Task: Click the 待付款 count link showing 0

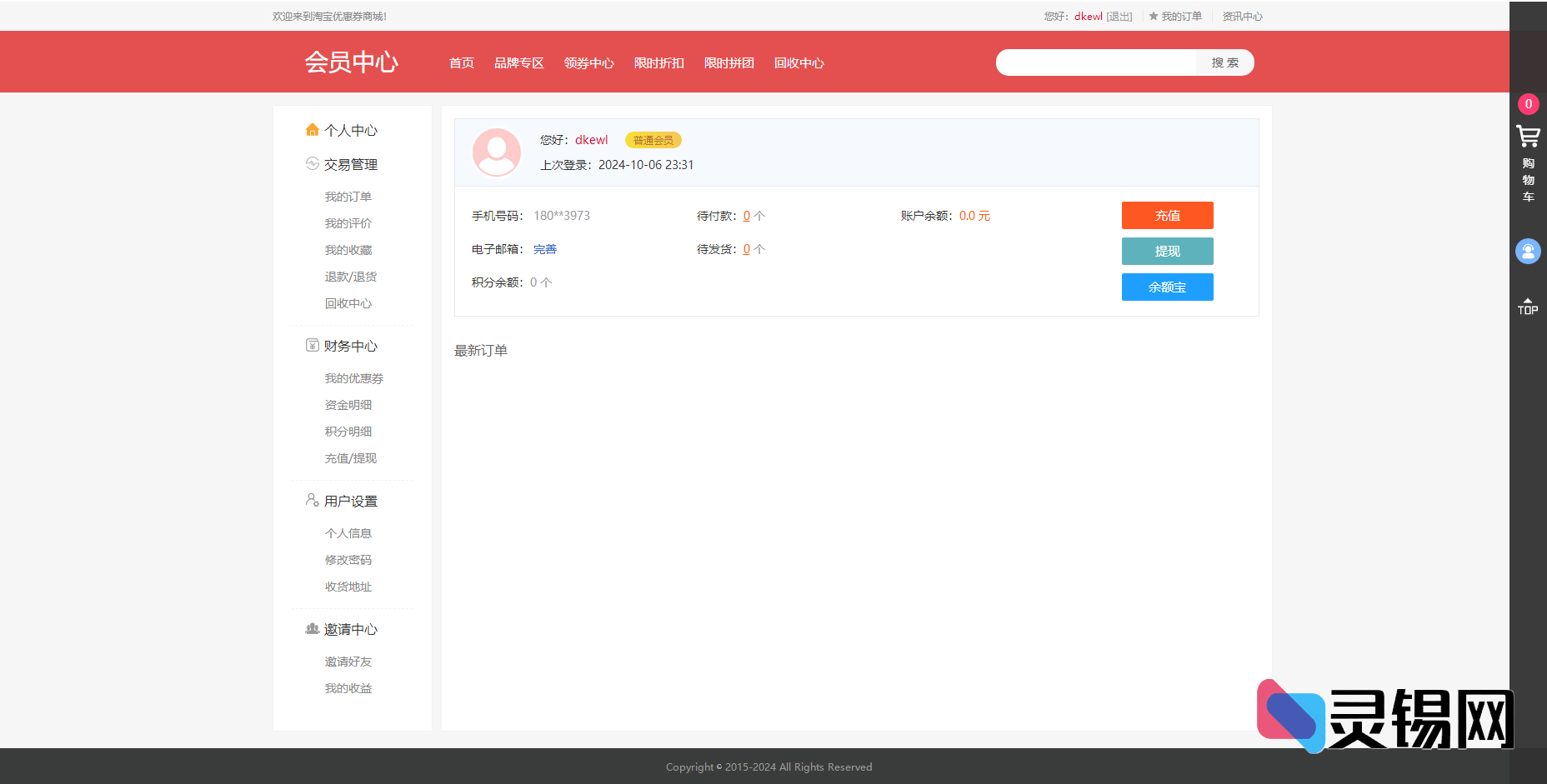Action: (747, 215)
